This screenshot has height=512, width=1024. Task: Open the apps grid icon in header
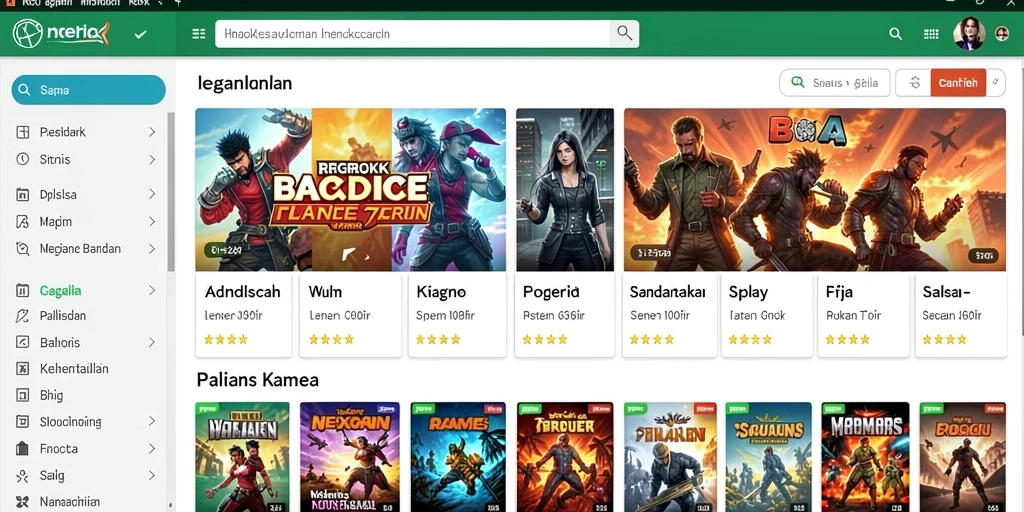(x=931, y=34)
